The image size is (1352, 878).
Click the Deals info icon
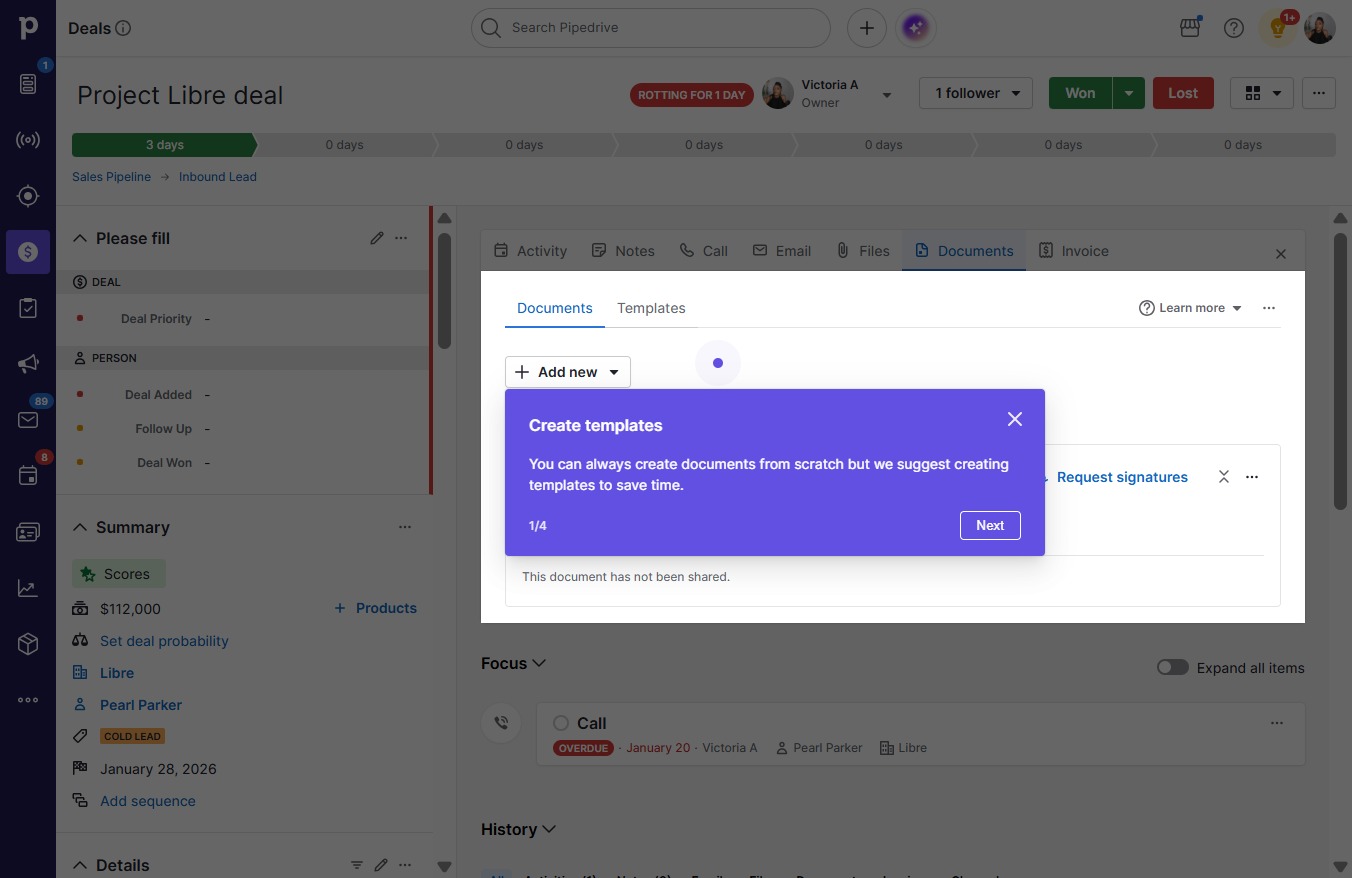pos(123,29)
